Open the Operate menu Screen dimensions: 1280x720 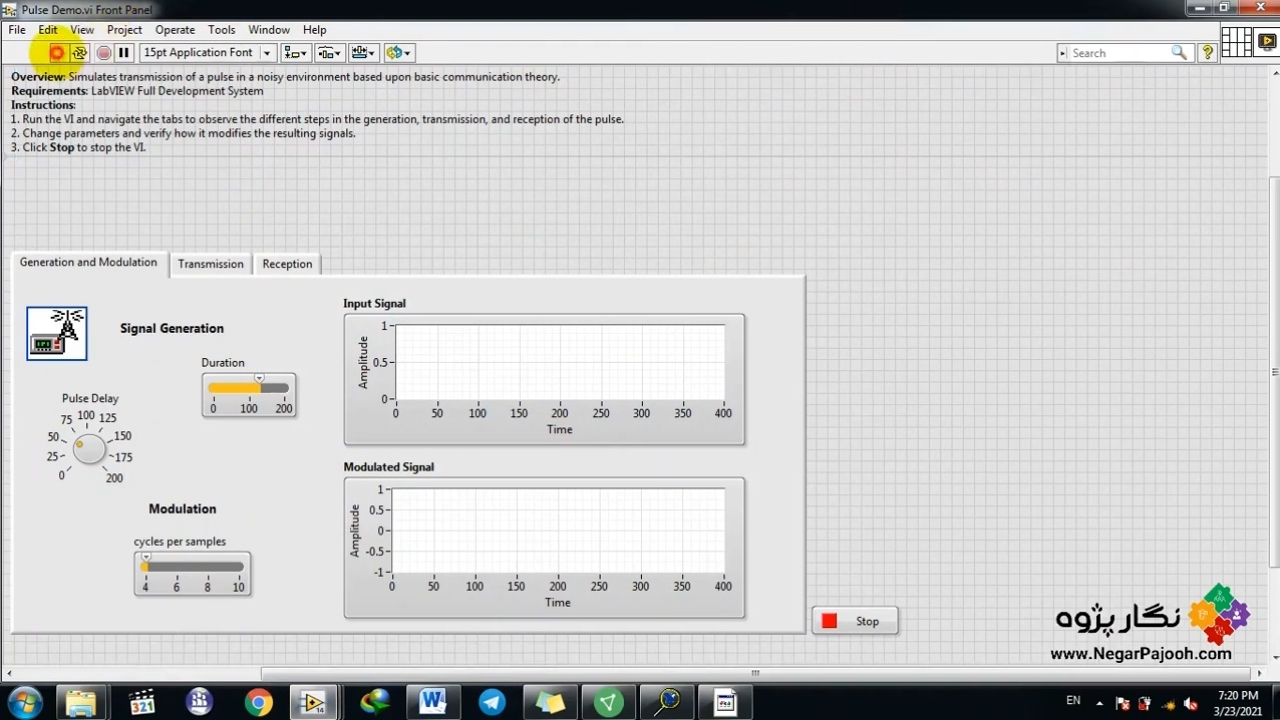pyautogui.click(x=175, y=30)
